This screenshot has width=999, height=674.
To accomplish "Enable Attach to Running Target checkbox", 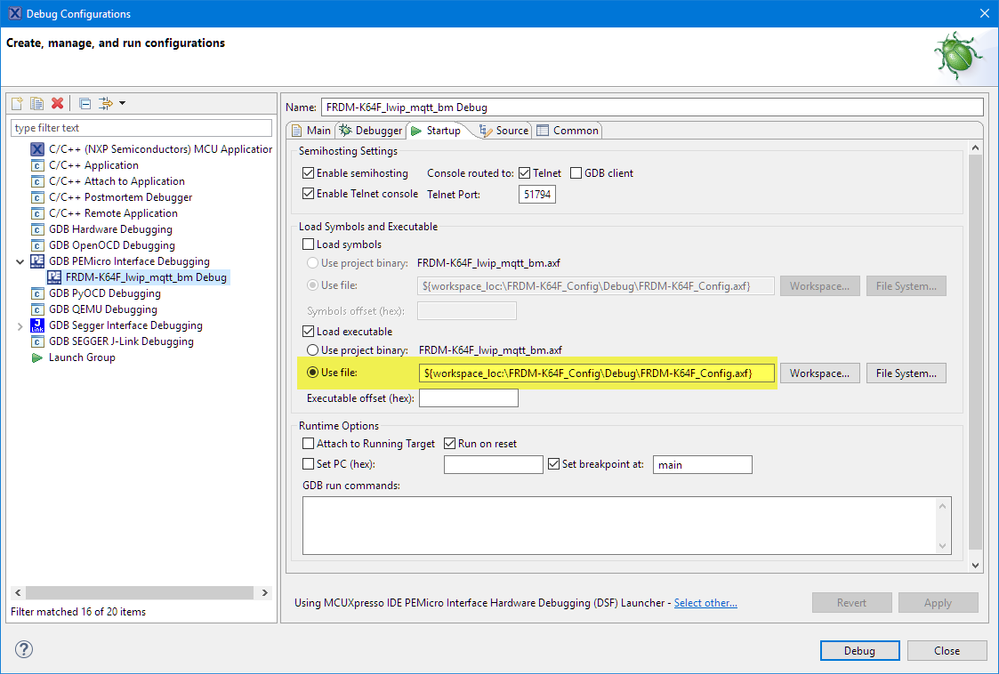I will 308,443.
